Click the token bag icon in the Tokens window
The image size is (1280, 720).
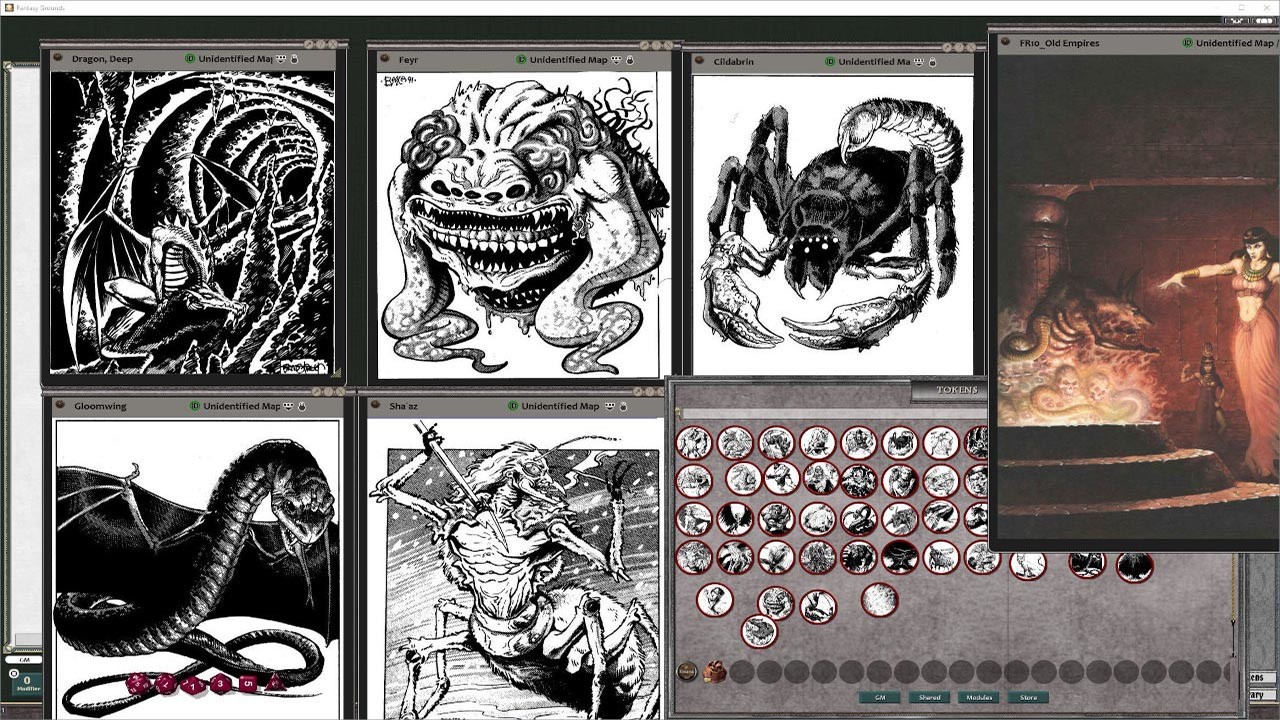(x=715, y=672)
